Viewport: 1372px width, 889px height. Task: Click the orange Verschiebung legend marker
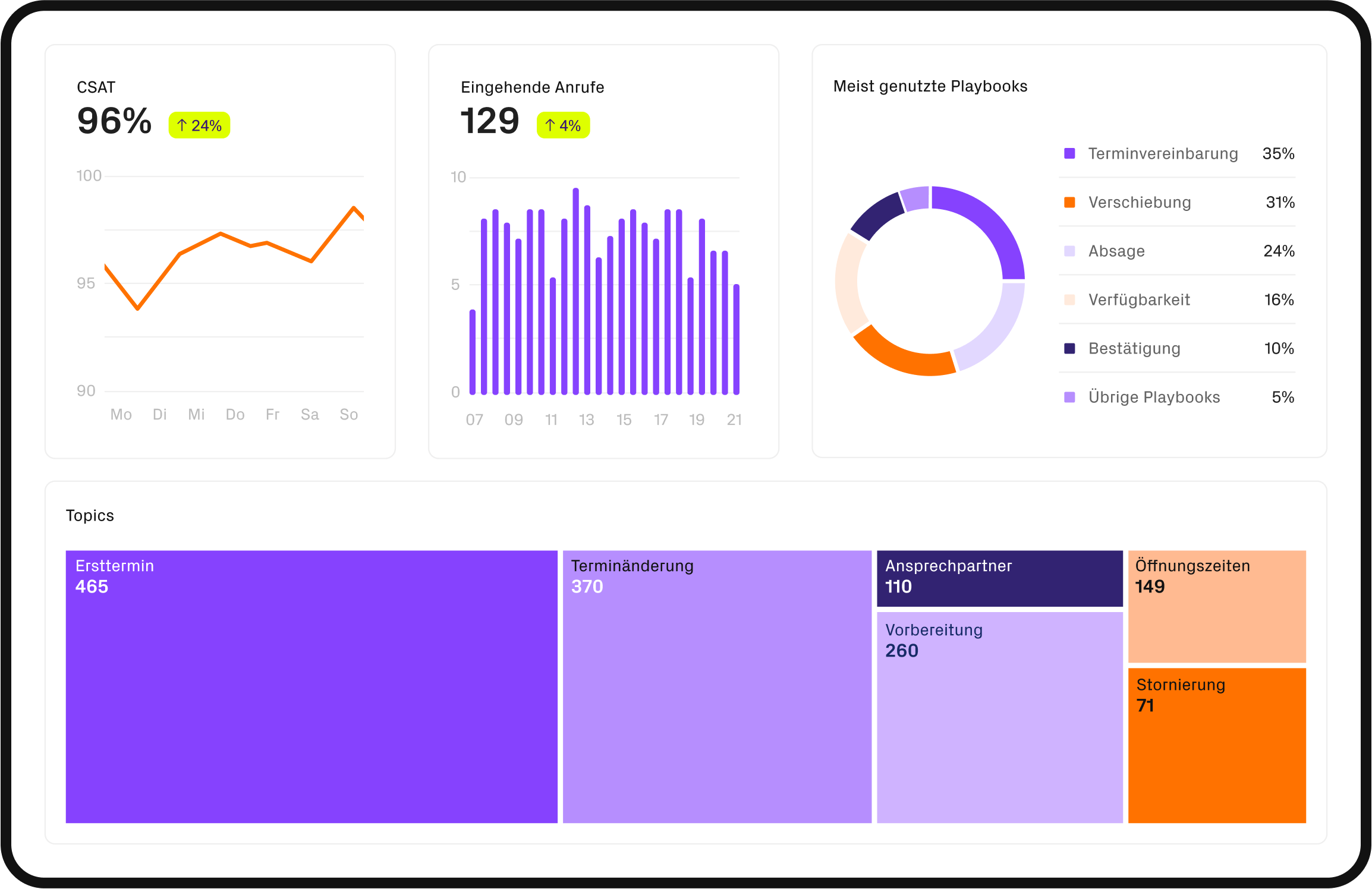[1069, 202]
